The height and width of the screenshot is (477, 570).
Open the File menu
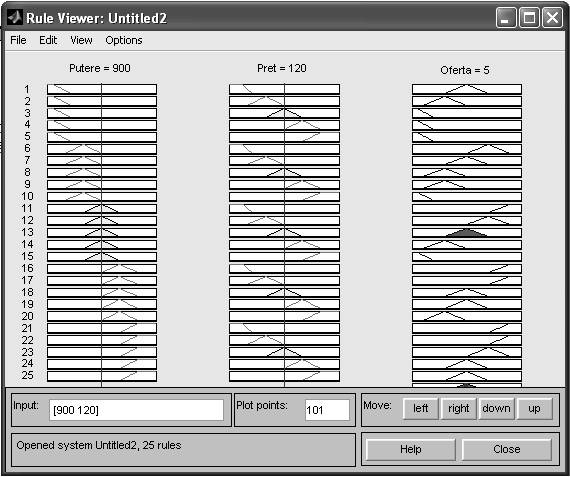point(18,40)
